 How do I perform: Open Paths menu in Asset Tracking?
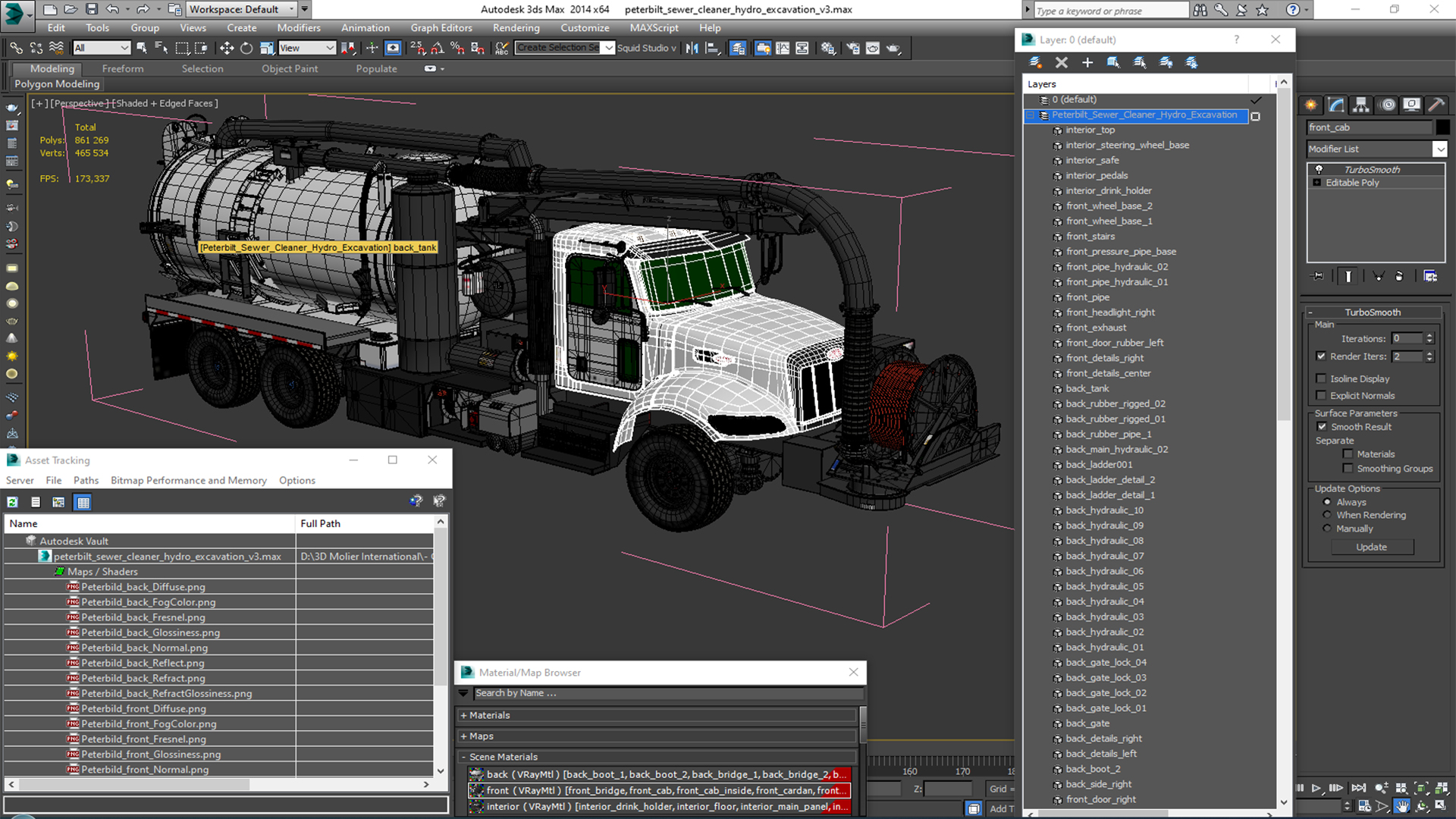click(x=86, y=480)
